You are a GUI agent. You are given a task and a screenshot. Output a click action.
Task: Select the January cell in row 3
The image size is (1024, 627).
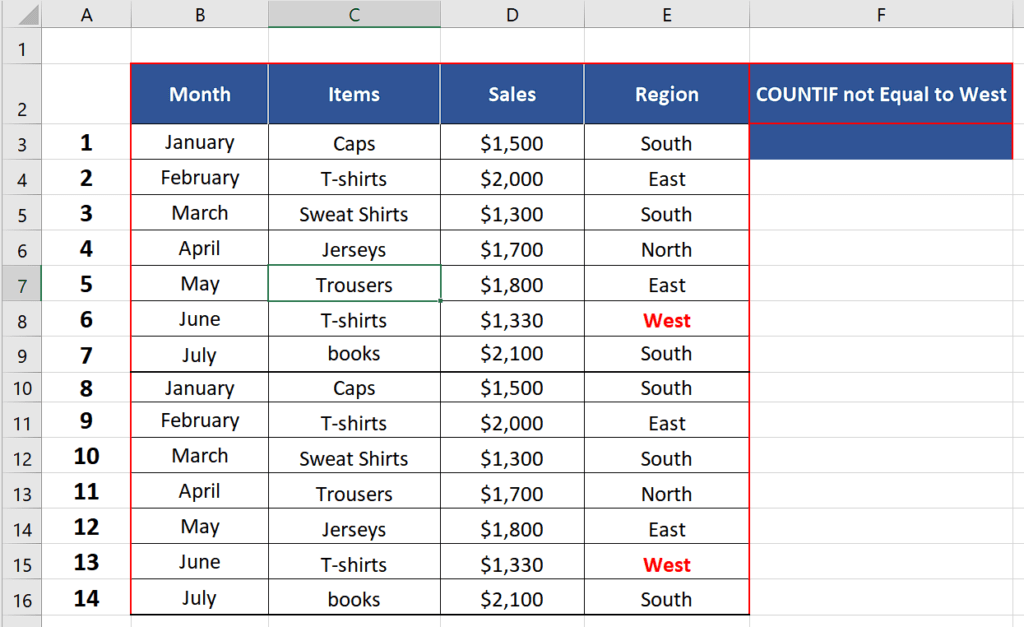199,142
